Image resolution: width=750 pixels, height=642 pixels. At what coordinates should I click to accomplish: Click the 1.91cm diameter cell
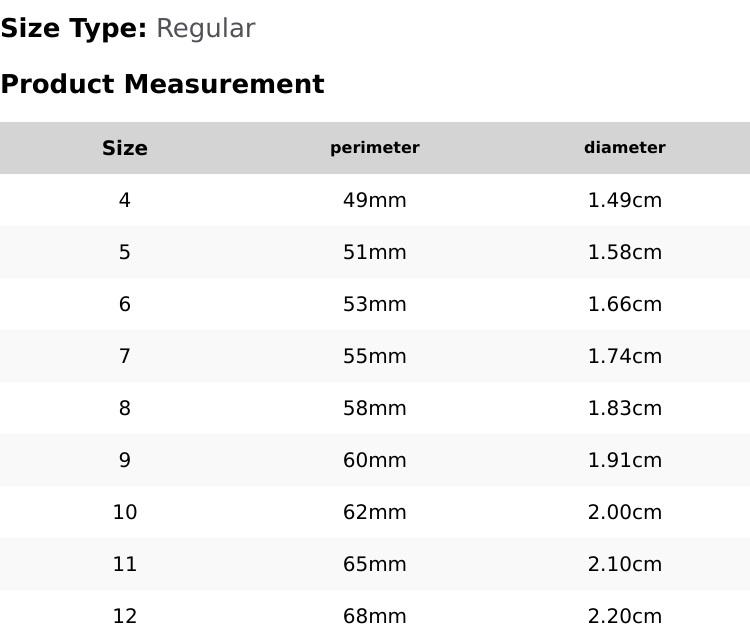pyautogui.click(x=625, y=460)
